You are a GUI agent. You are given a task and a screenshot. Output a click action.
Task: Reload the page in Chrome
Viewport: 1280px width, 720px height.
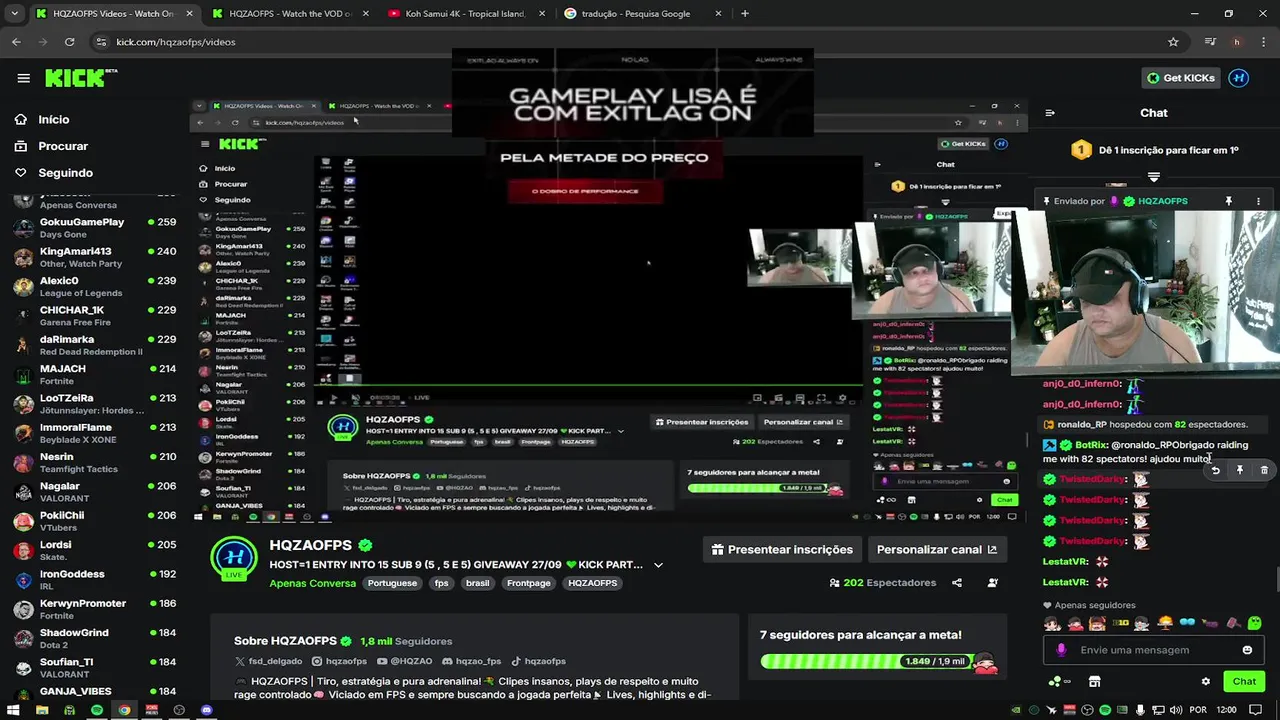[69, 42]
